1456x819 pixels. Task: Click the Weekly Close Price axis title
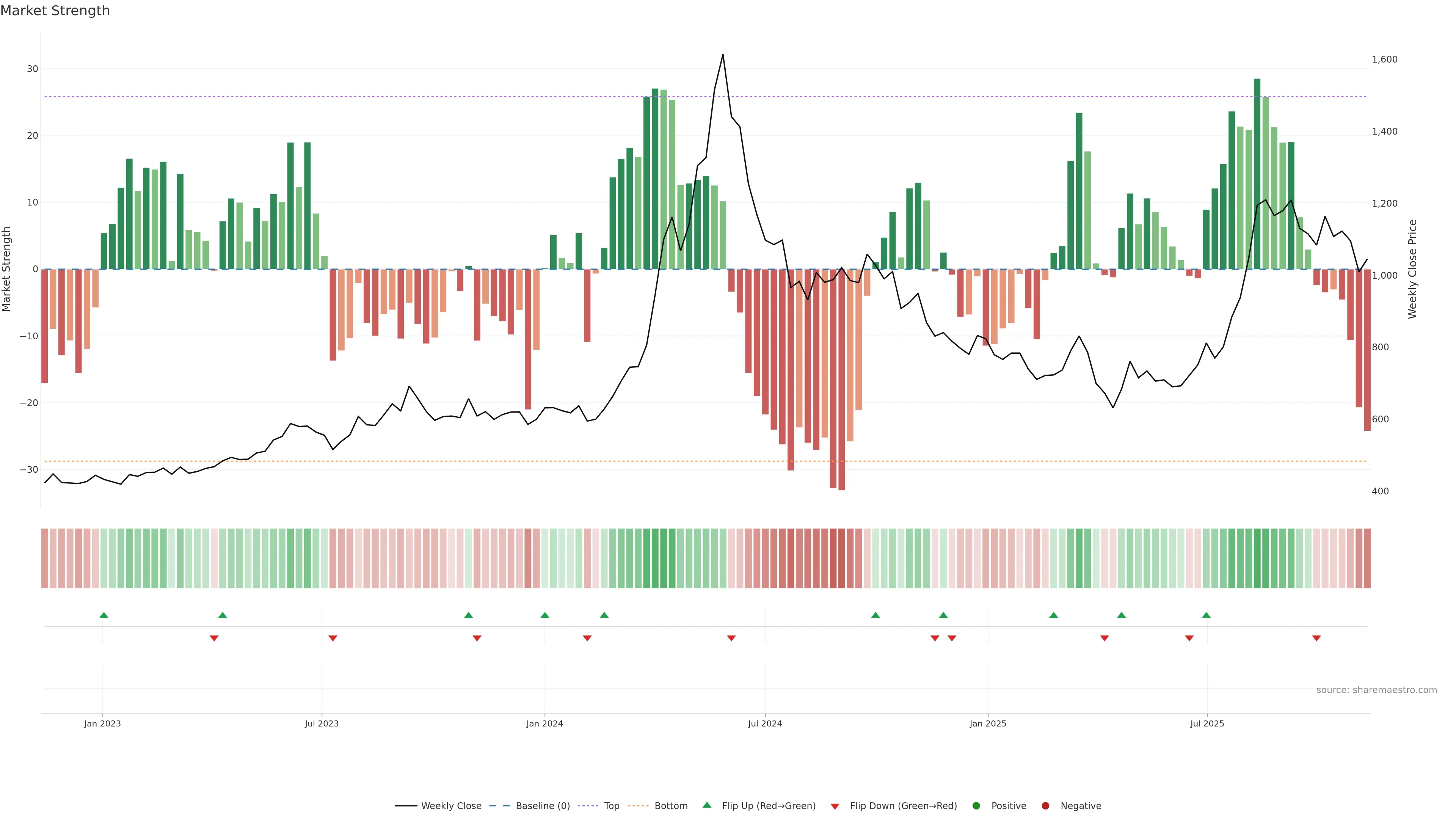pyautogui.click(x=1412, y=269)
